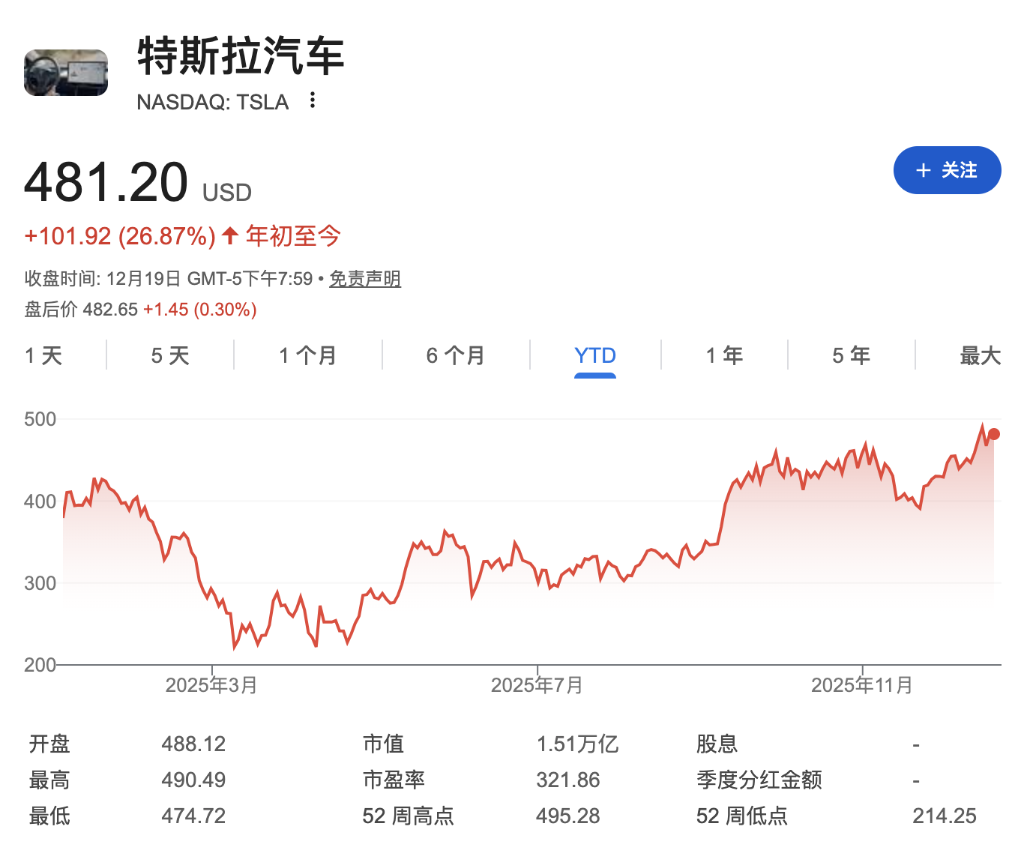Screen dimensions: 1024x851
Task: Open the three-dot menu beside NASDAQ: TSLA
Action: click(311, 101)
